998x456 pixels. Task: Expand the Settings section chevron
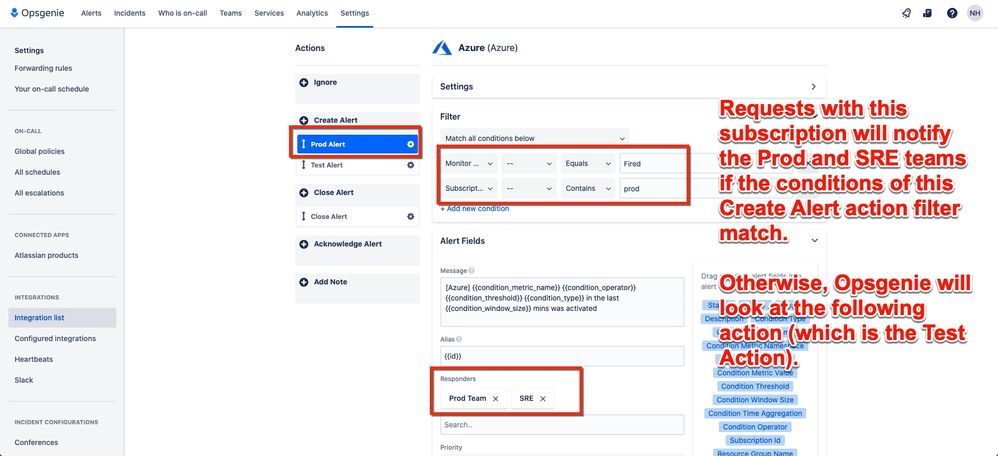click(813, 87)
